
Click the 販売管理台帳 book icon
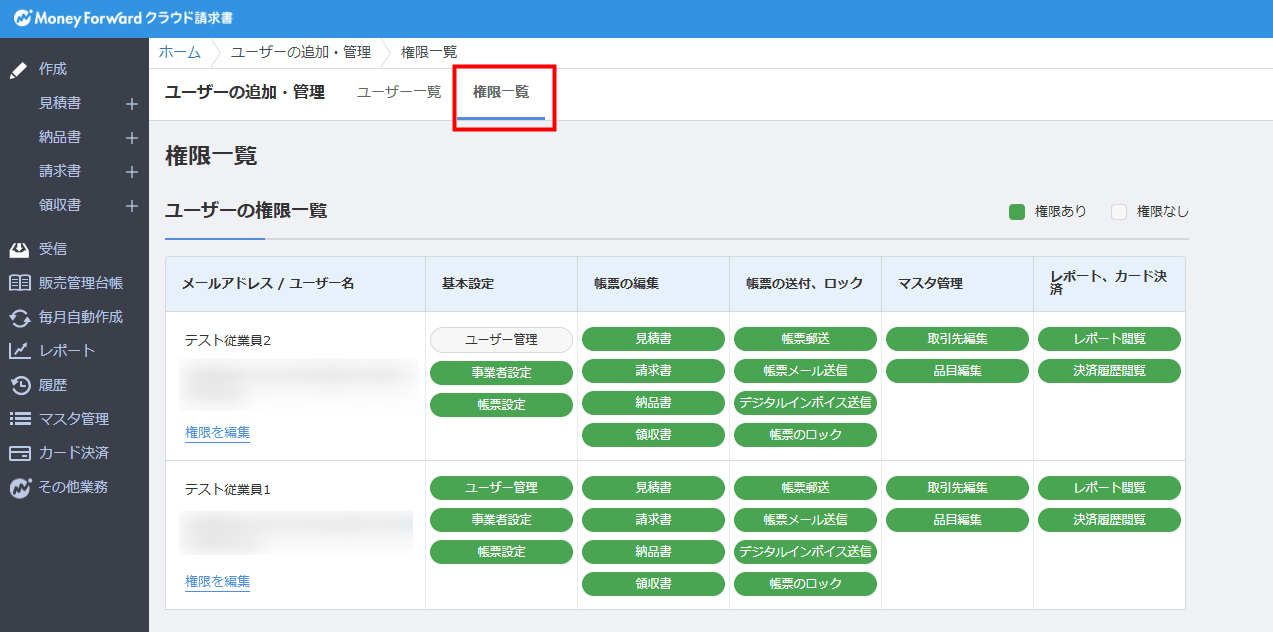(19, 283)
